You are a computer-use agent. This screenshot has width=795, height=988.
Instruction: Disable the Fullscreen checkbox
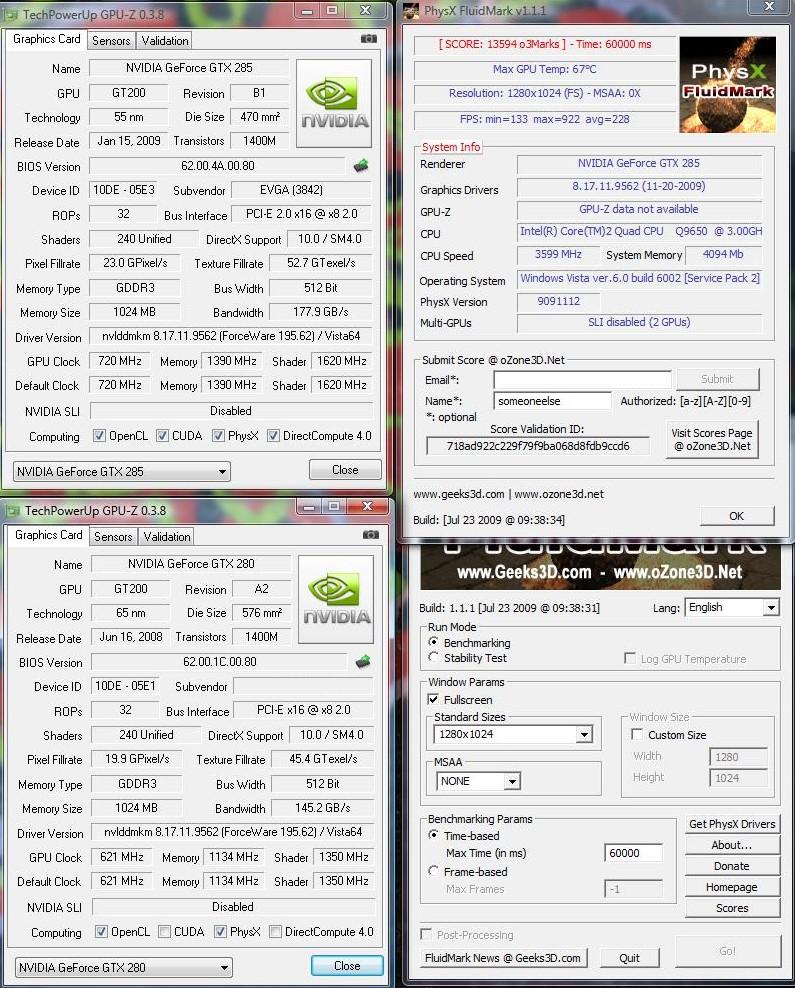pos(433,699)
